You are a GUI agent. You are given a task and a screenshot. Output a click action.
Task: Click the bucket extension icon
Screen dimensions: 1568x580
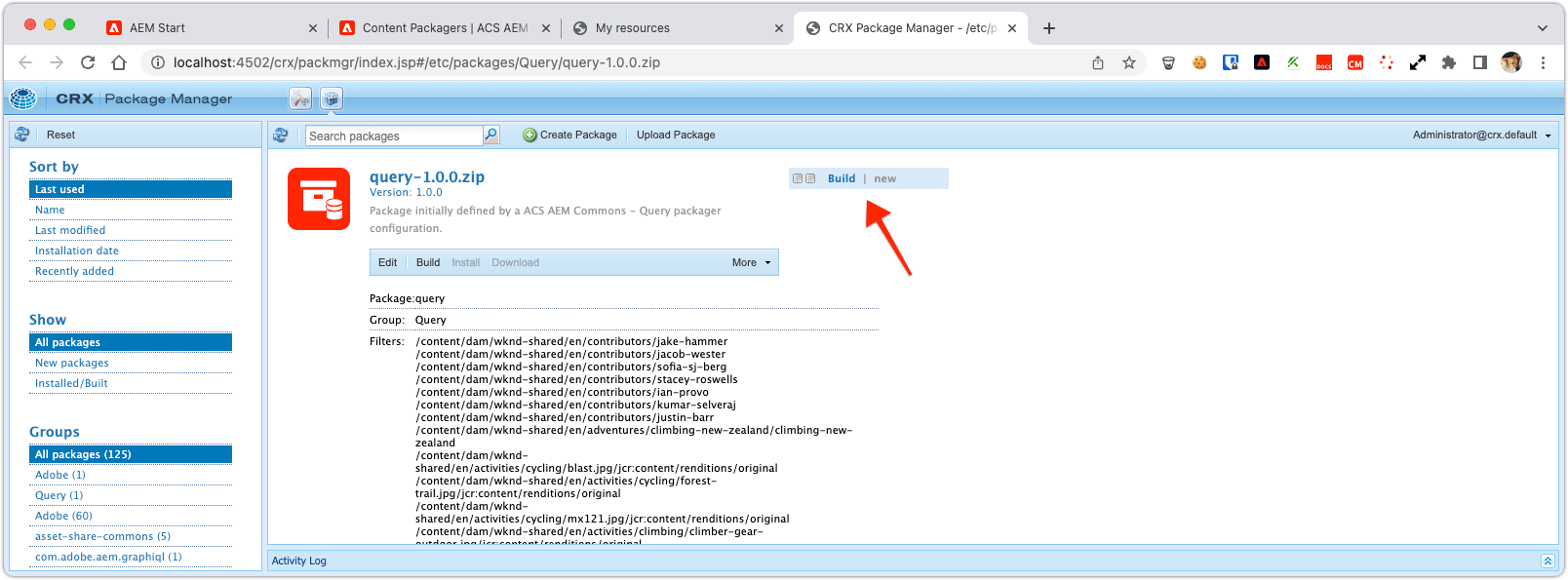point(1168,62)
